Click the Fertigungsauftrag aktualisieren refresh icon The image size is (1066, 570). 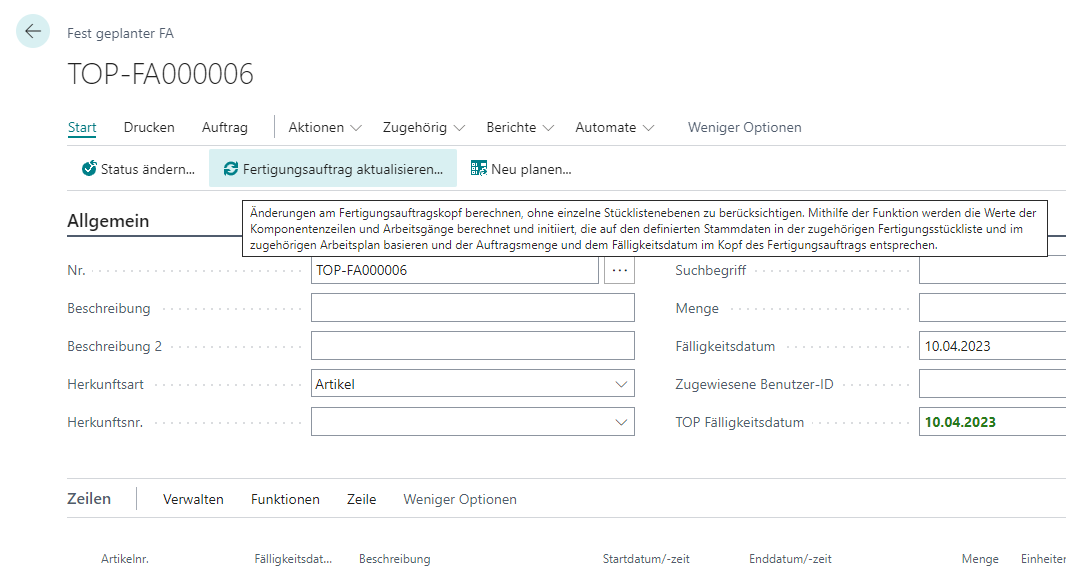(231, 169)
